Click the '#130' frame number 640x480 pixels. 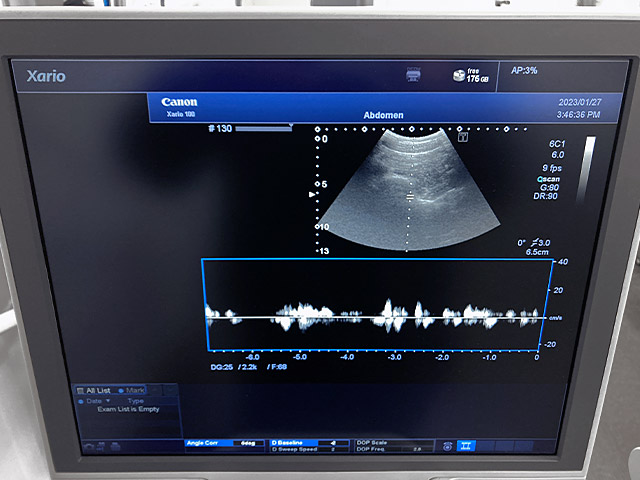[x=220, y=129]
